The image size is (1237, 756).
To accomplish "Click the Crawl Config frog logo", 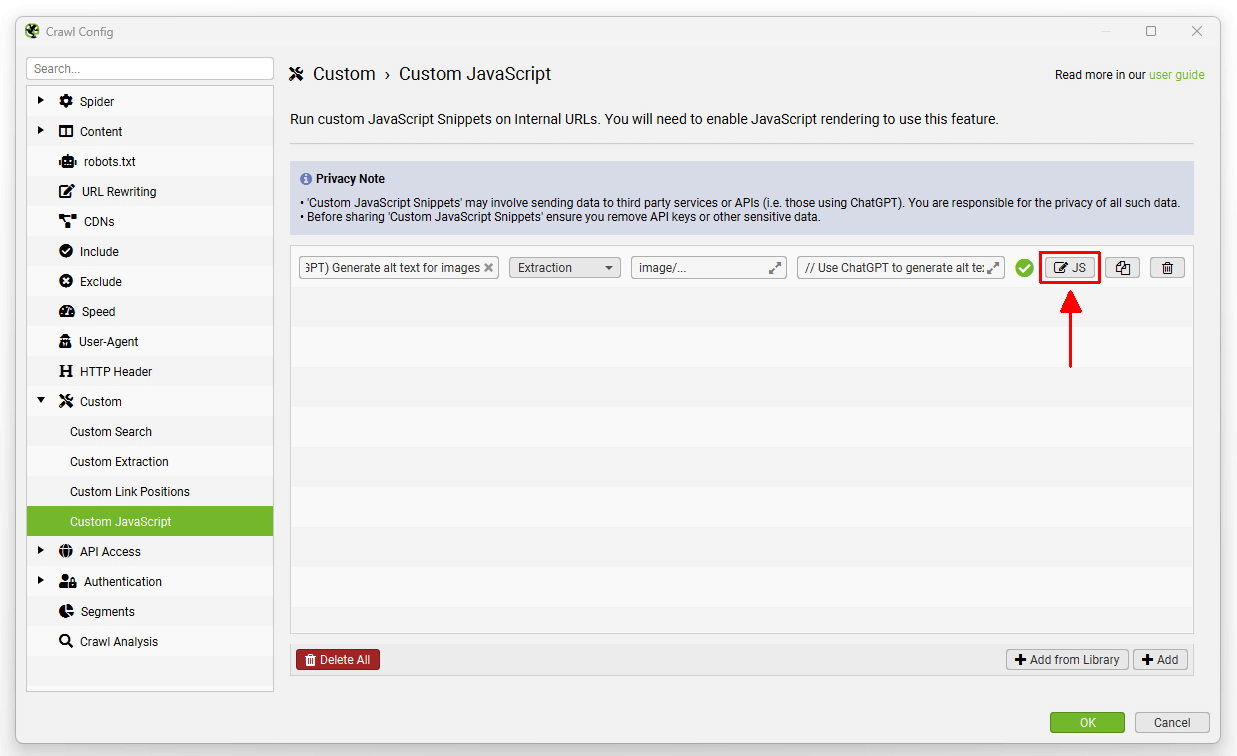I will click(x=32, y=31).
